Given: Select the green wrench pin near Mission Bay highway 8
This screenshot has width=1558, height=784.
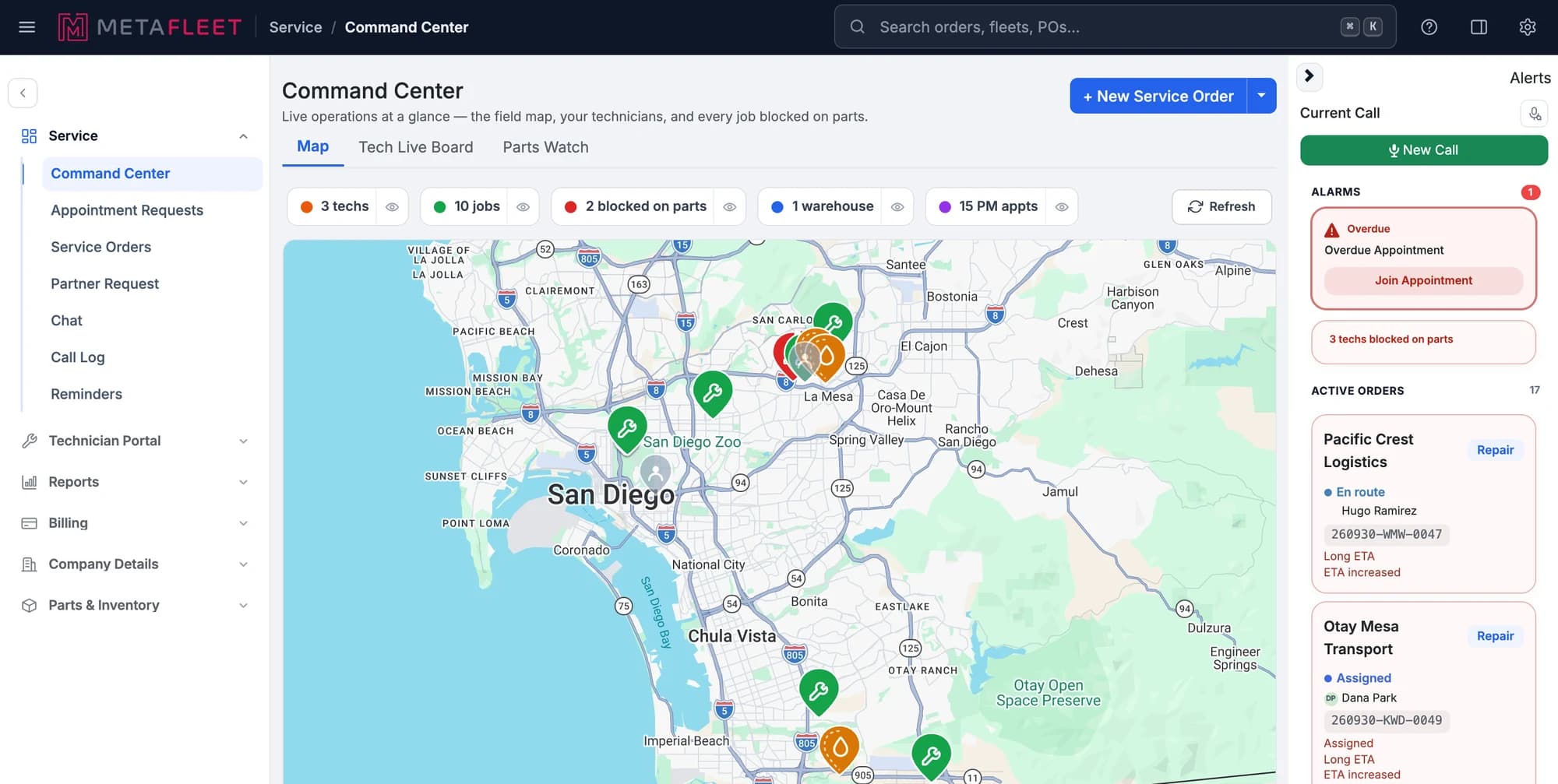Looking at the screenshot, I should (627, 428).
